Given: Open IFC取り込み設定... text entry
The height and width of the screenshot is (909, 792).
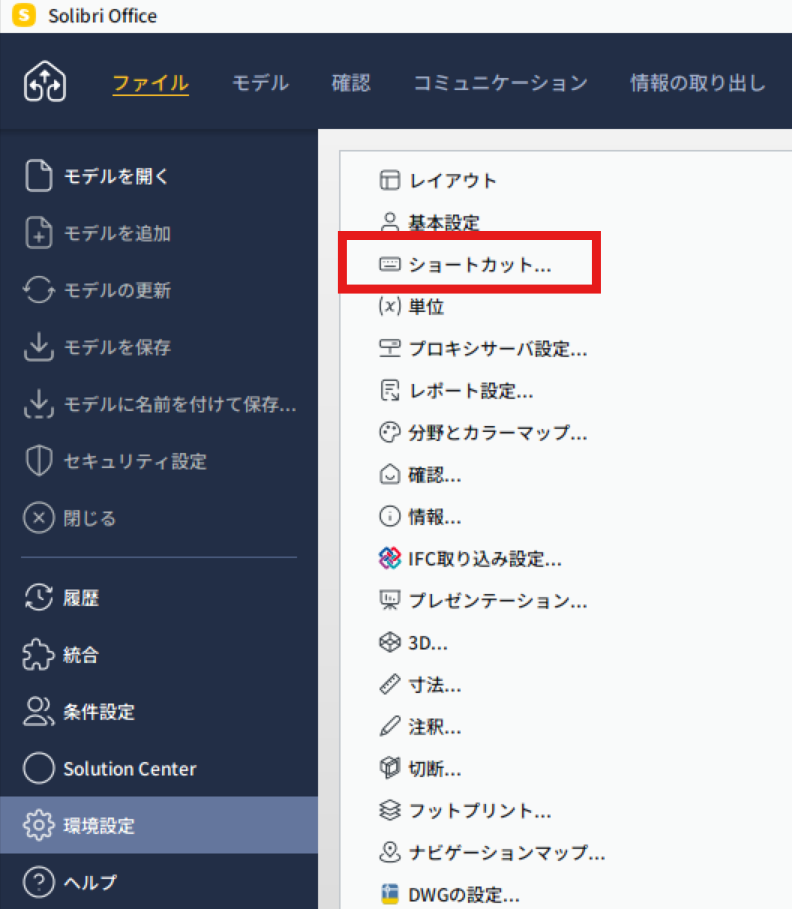Looking at the screenshot, I should coord(485,559).
